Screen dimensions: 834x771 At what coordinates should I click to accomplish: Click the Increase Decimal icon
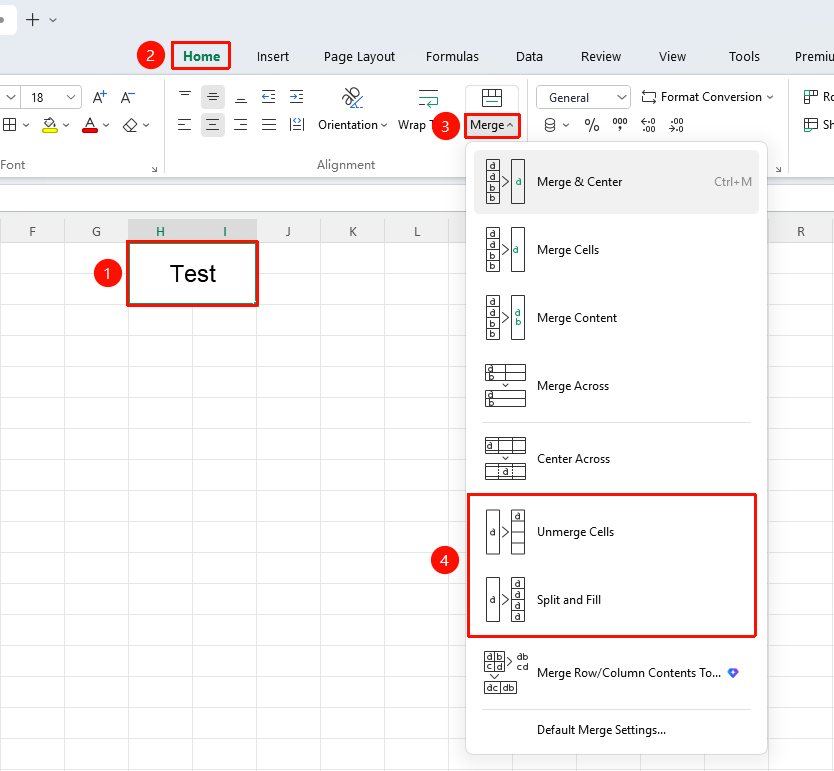tap(648, 125)
